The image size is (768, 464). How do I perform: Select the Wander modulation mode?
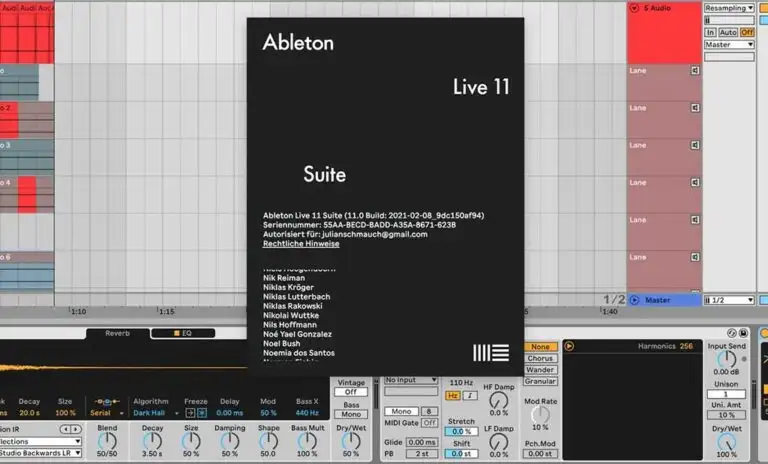[540, 370]
